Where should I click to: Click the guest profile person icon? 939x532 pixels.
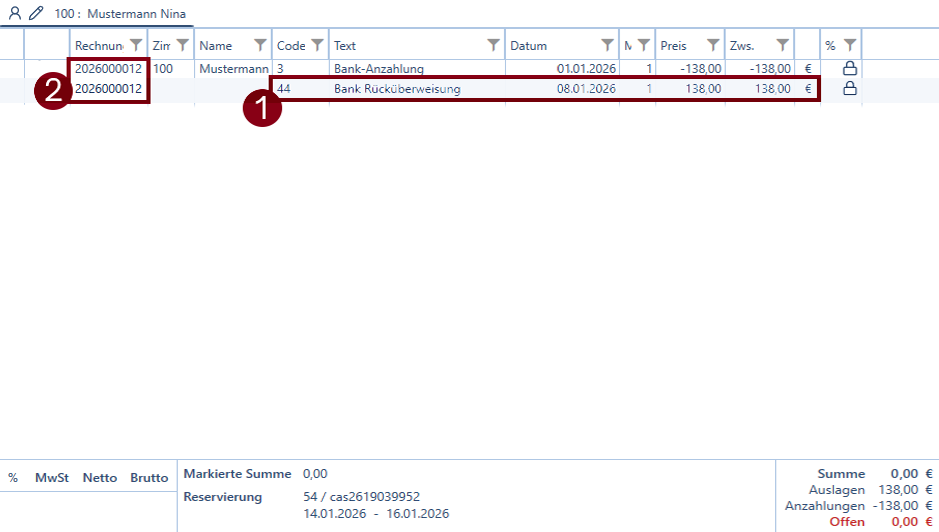(x=15, y=14)
